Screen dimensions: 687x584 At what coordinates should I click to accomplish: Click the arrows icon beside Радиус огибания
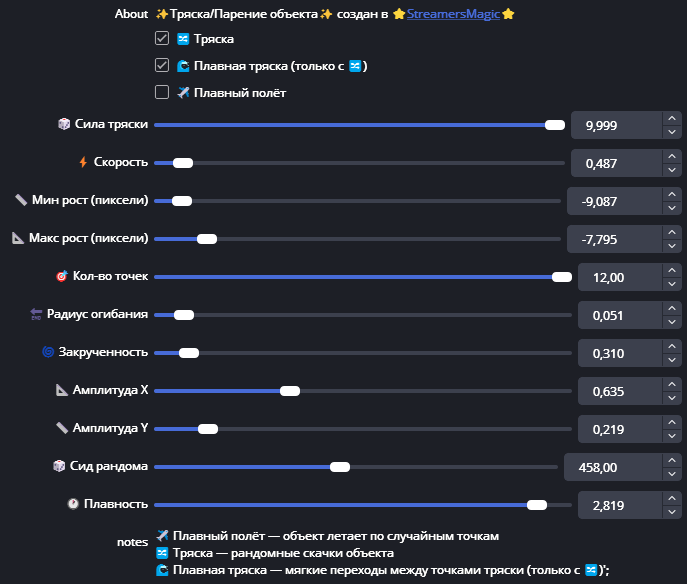37,314
